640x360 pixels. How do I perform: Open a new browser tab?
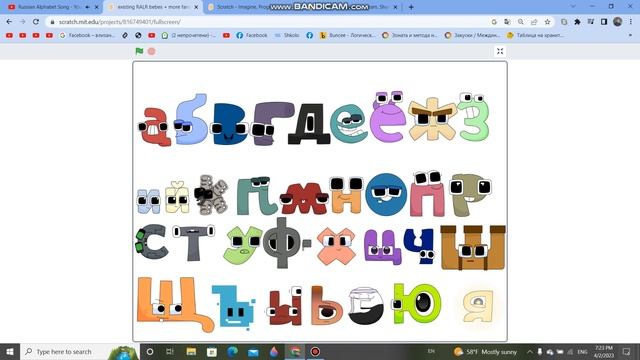click(411, 7)
